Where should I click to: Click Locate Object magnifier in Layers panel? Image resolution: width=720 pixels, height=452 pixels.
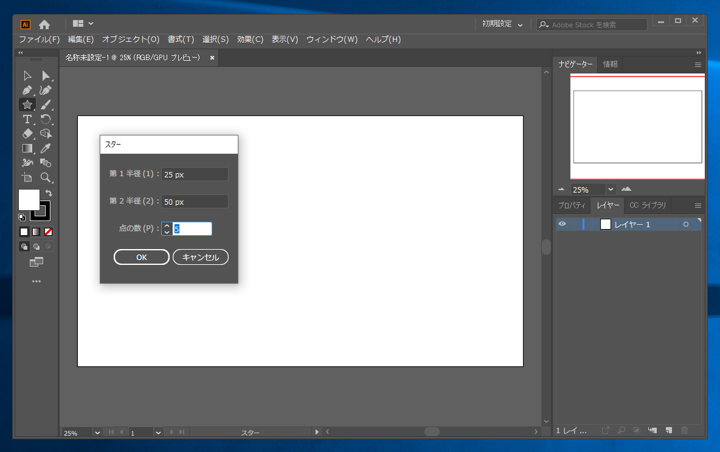point(621,430)
